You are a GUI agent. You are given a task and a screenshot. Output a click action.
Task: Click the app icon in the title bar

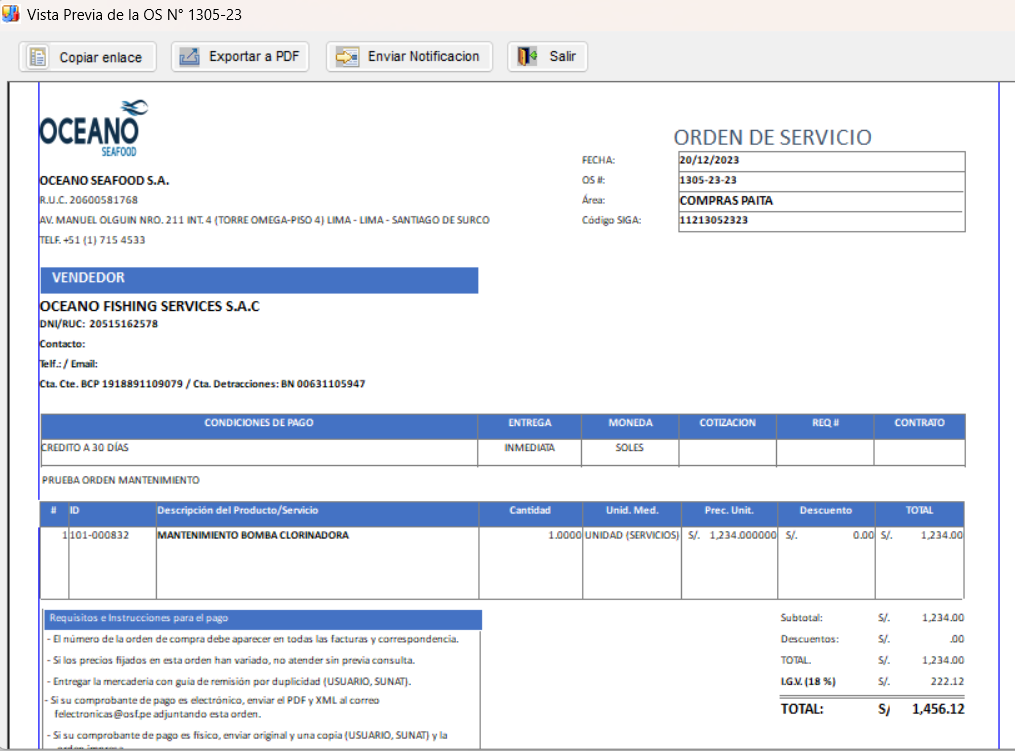click(x=12, y=15)
